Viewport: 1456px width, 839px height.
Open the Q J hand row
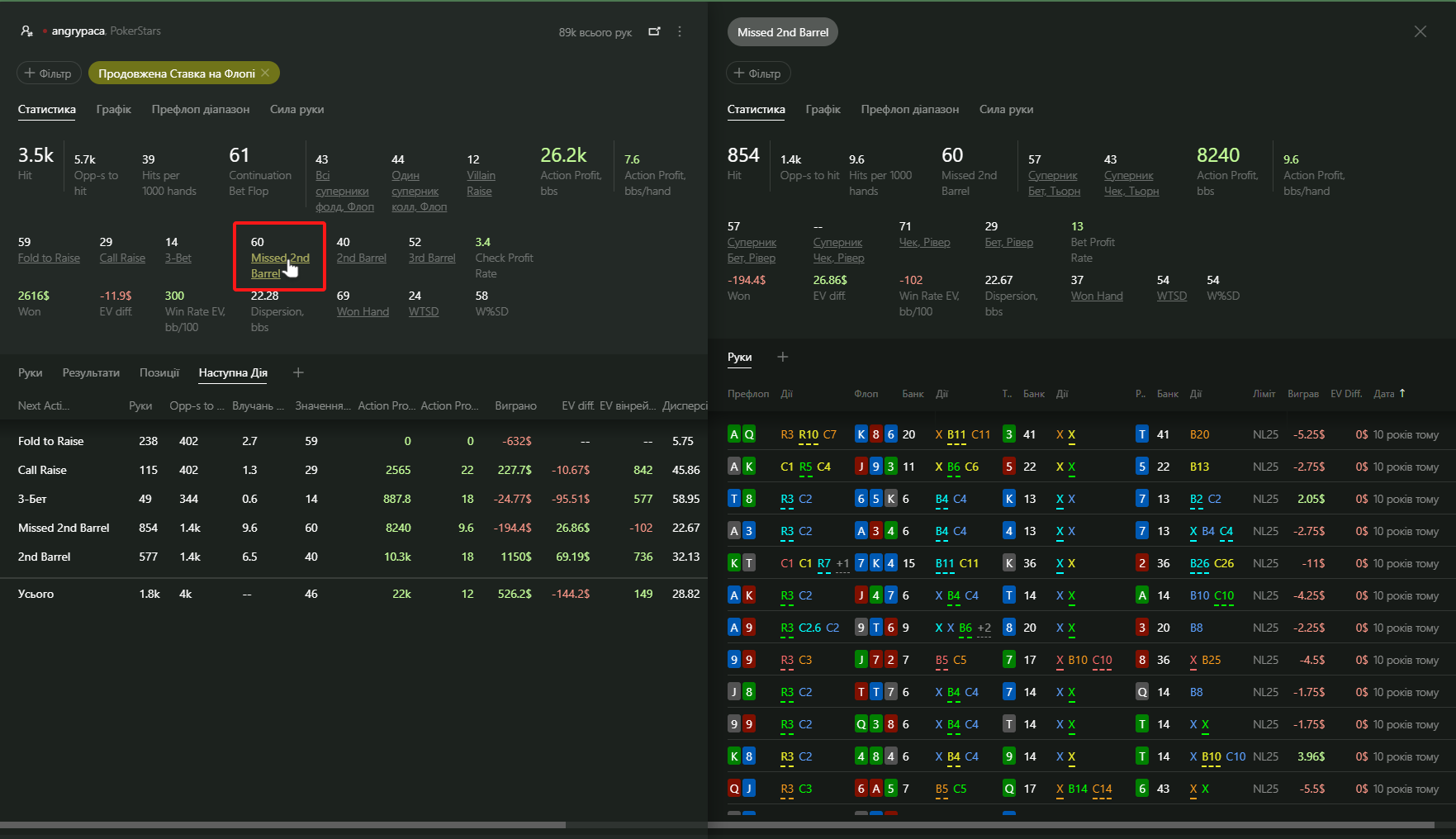(1083, 789)
